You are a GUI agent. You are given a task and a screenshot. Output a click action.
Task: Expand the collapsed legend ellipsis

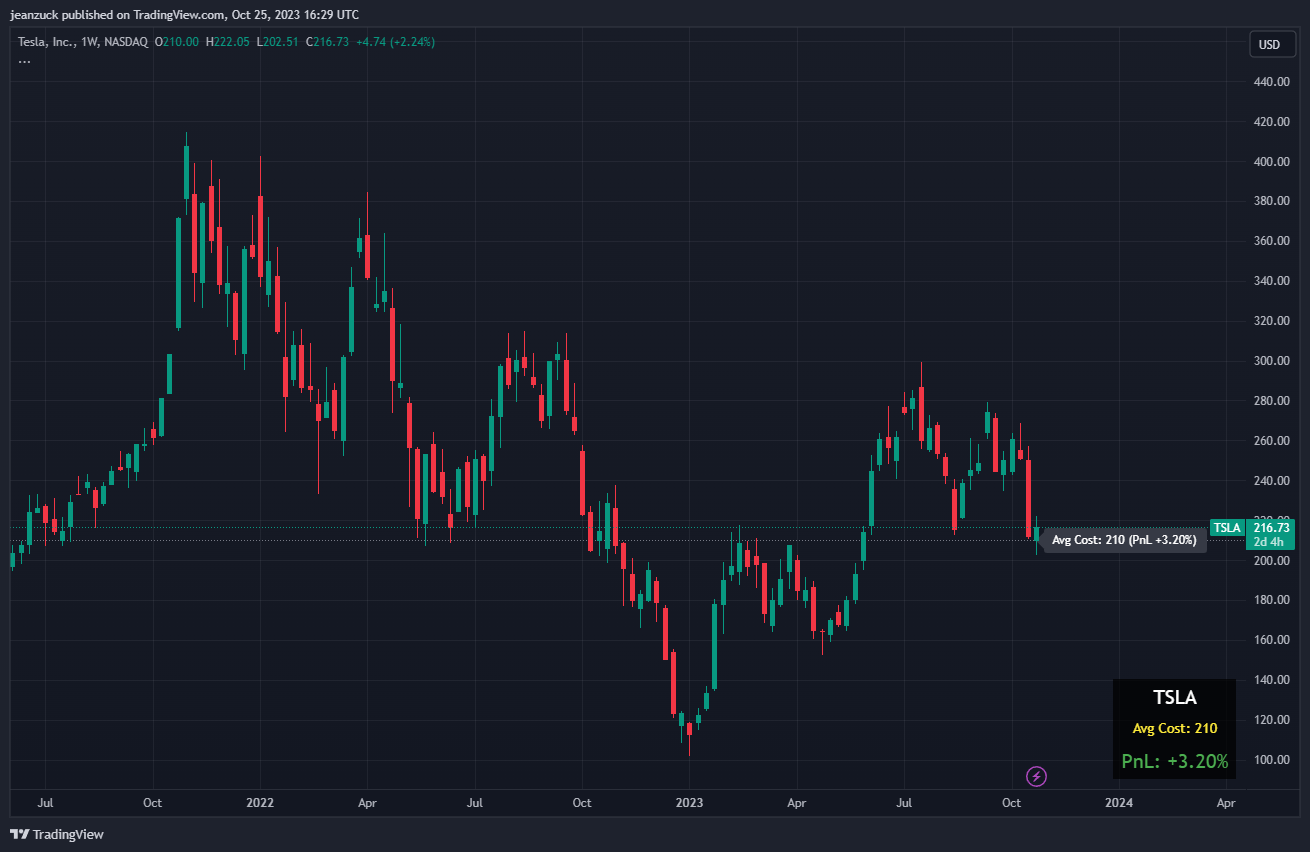click(x=24, y=60)
